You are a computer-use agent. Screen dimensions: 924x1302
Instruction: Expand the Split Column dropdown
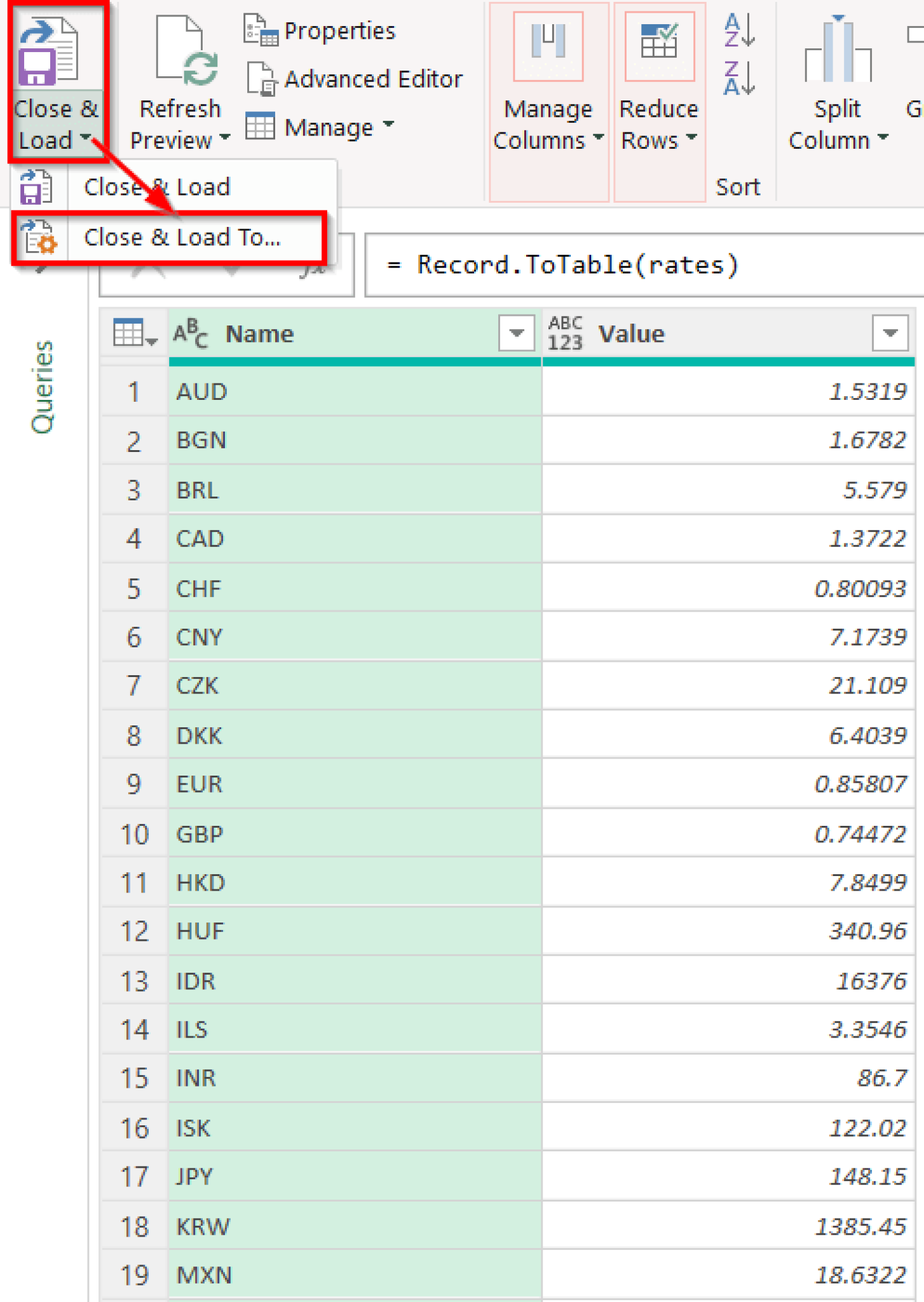(x=883, y=137)
